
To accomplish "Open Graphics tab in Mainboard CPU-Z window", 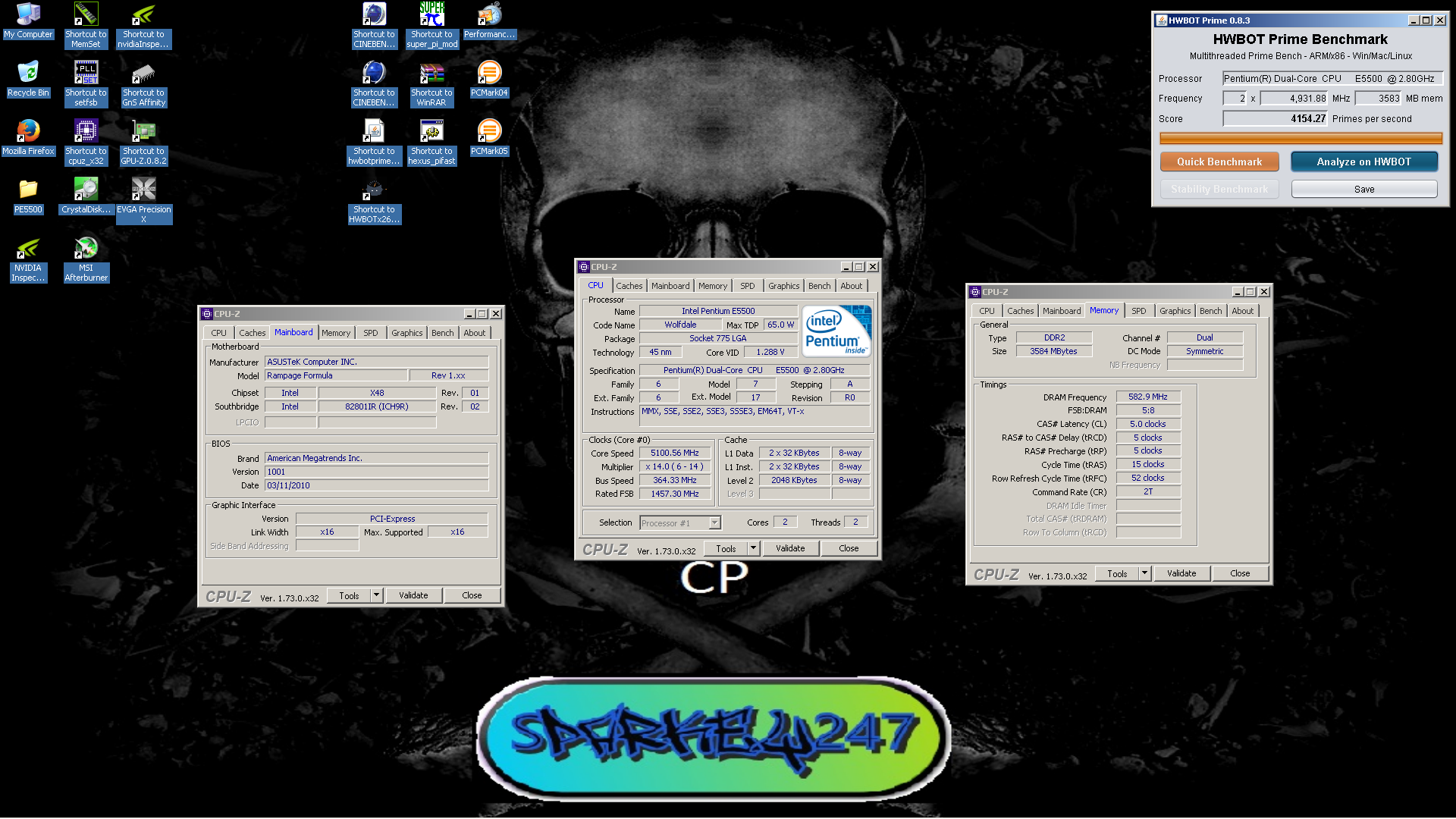I will coord(406,333).
